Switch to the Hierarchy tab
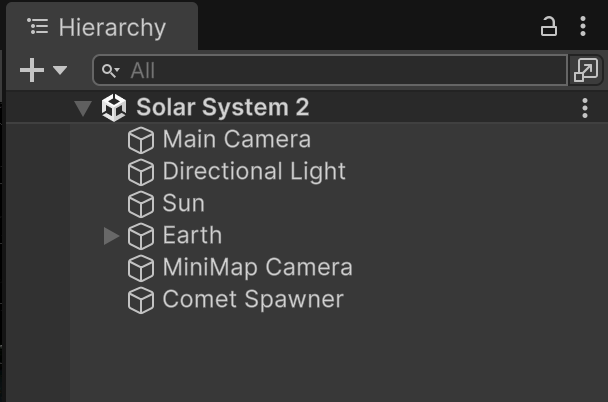The image size is (608, 402). 102,27
